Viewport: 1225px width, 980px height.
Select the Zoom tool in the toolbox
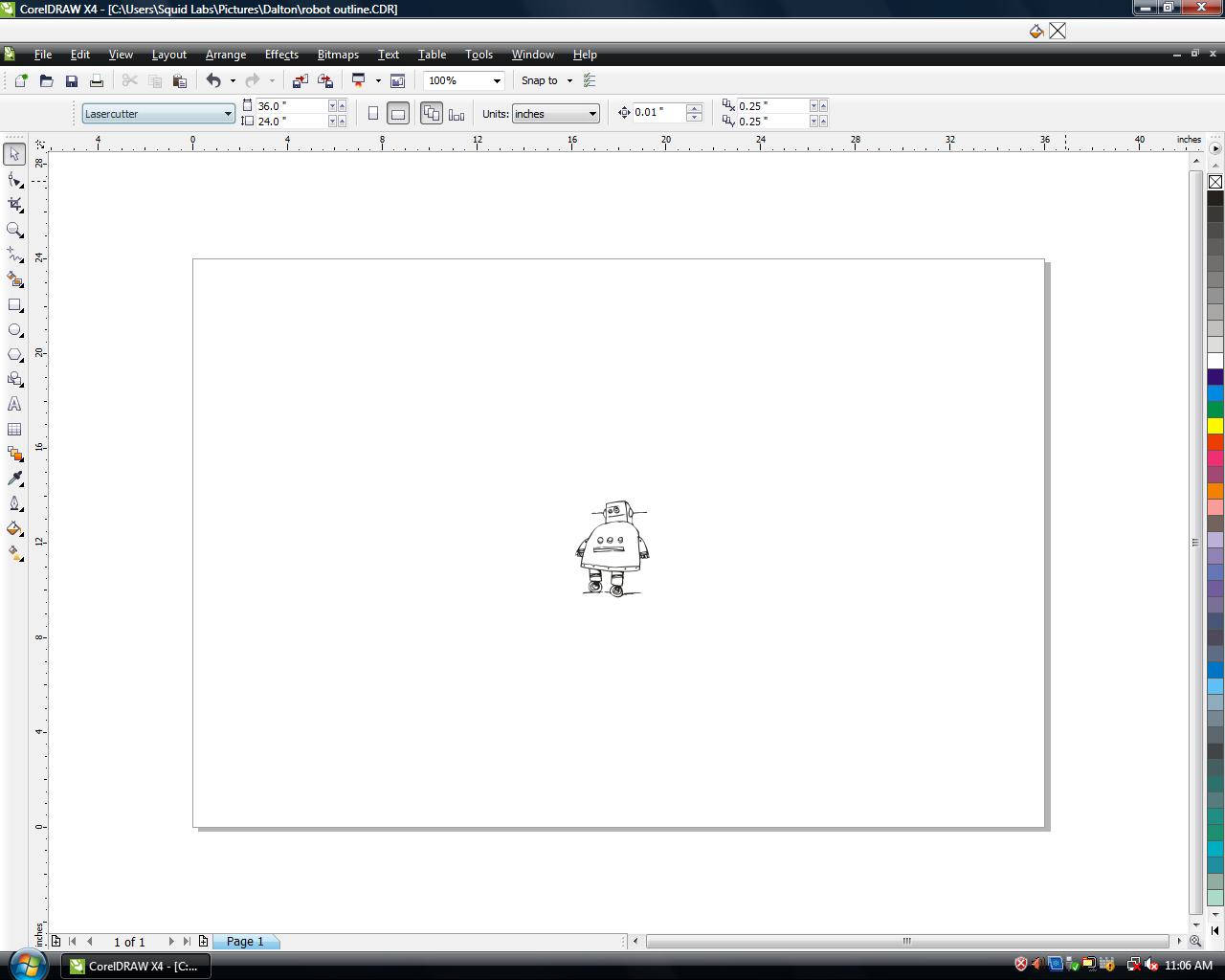[14, 230]
